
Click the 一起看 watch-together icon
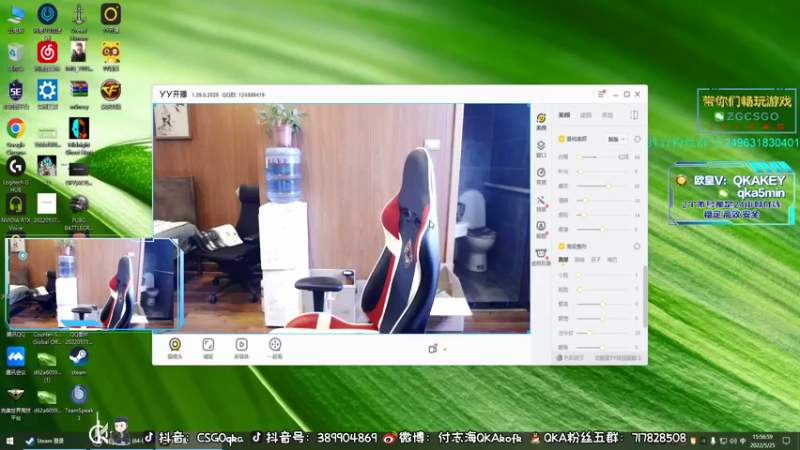click(275, 348)
